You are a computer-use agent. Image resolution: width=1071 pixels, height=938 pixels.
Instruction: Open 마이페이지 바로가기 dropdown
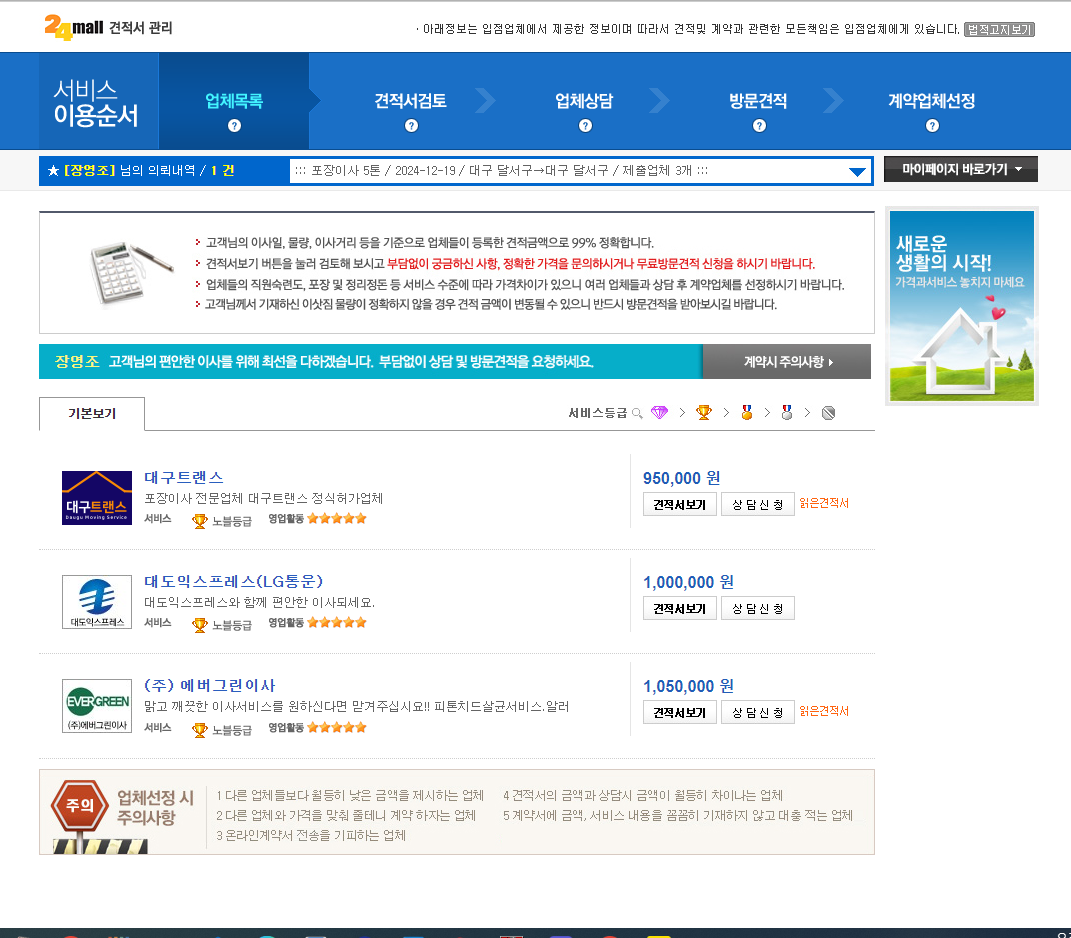click(960, 170)
